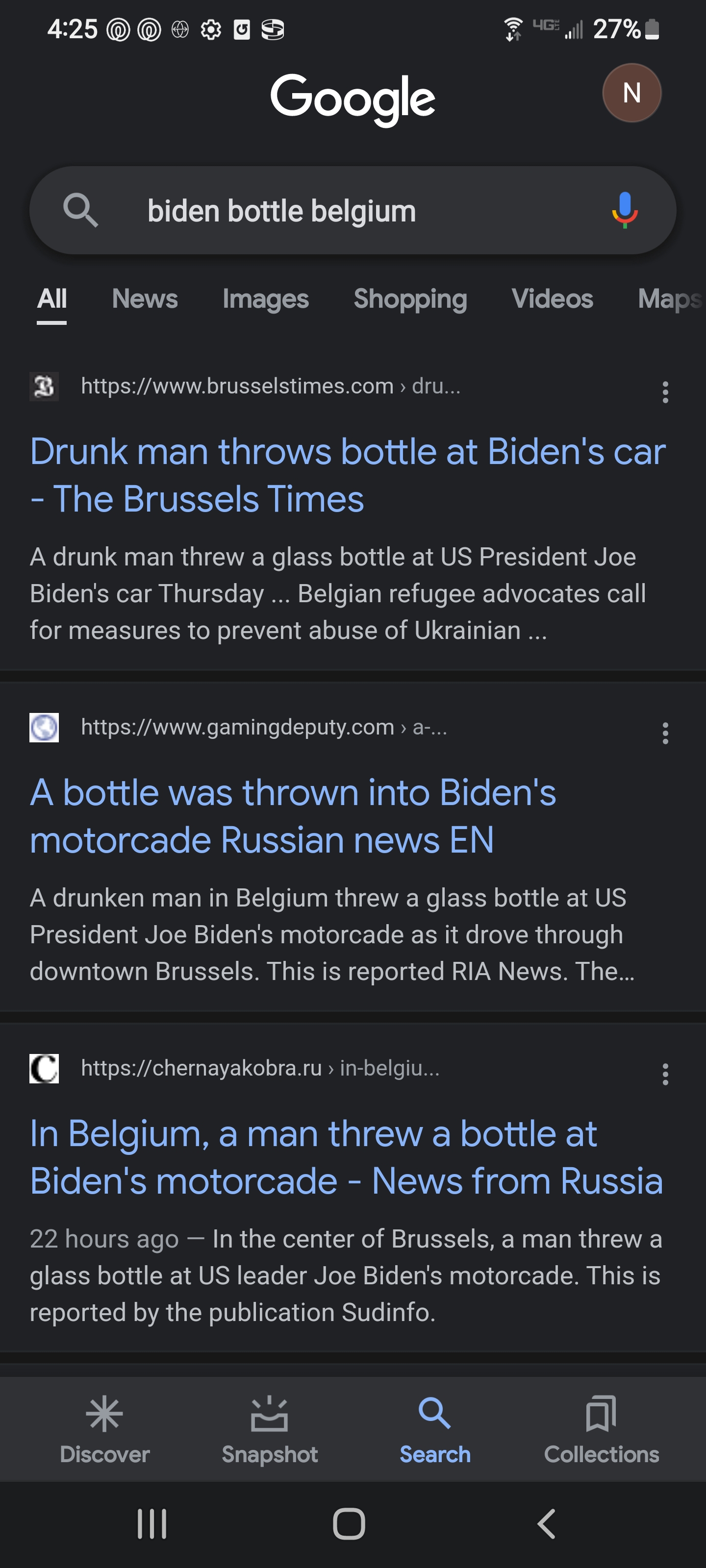Tap the Android back navigation button
Screen dimensions: 706x1568
click(546, 1523)
